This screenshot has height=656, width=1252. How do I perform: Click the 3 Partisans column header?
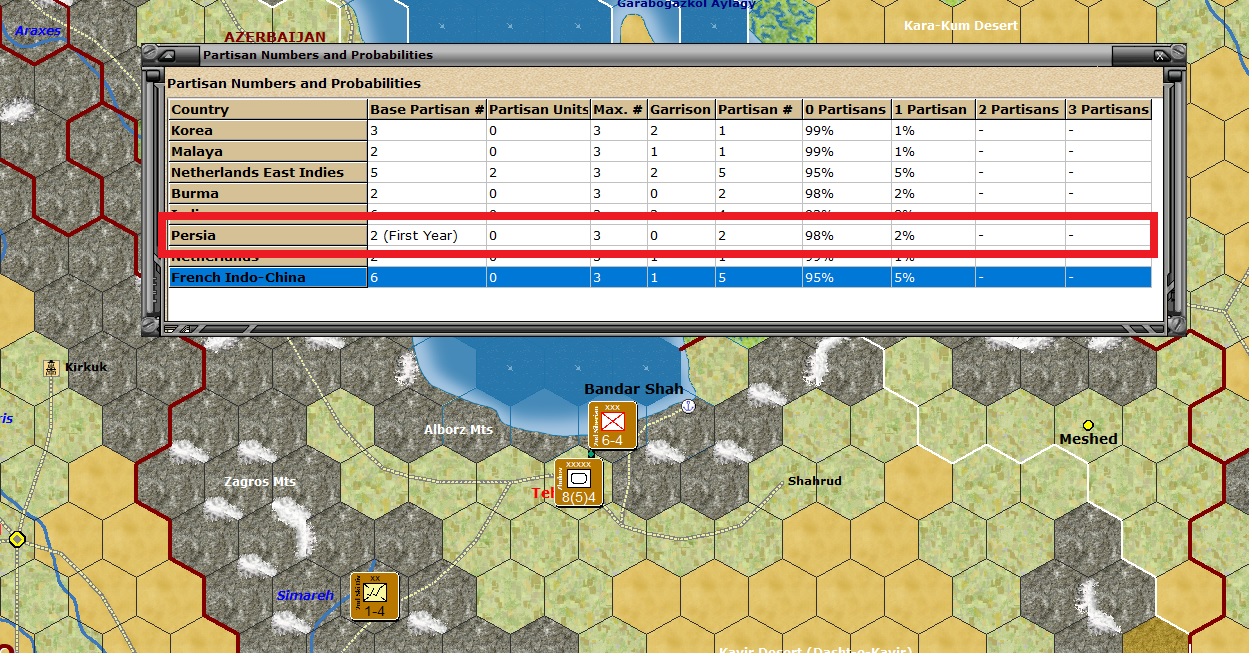coord(1108,110)
